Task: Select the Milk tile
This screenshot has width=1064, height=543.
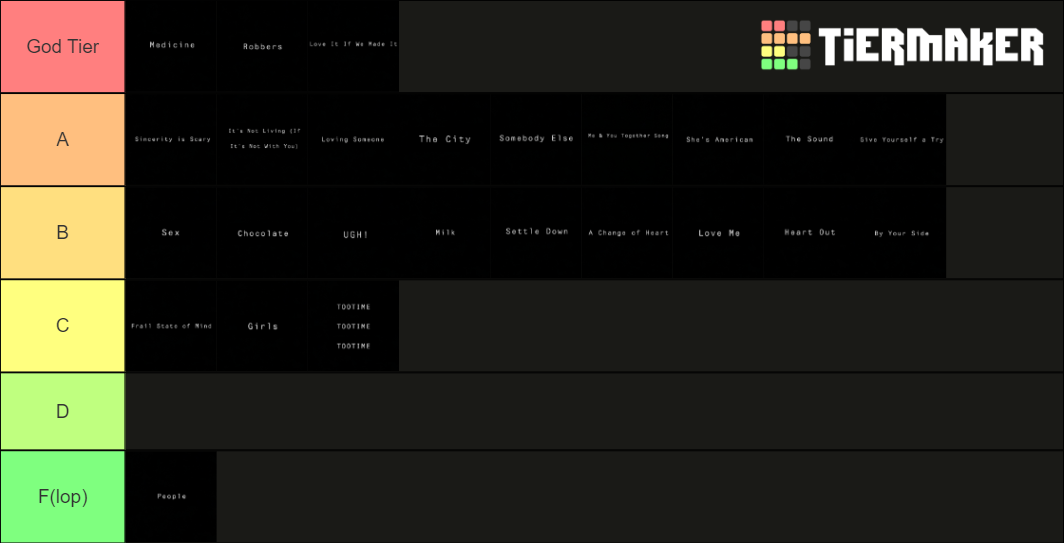Action: click(444, 232)
